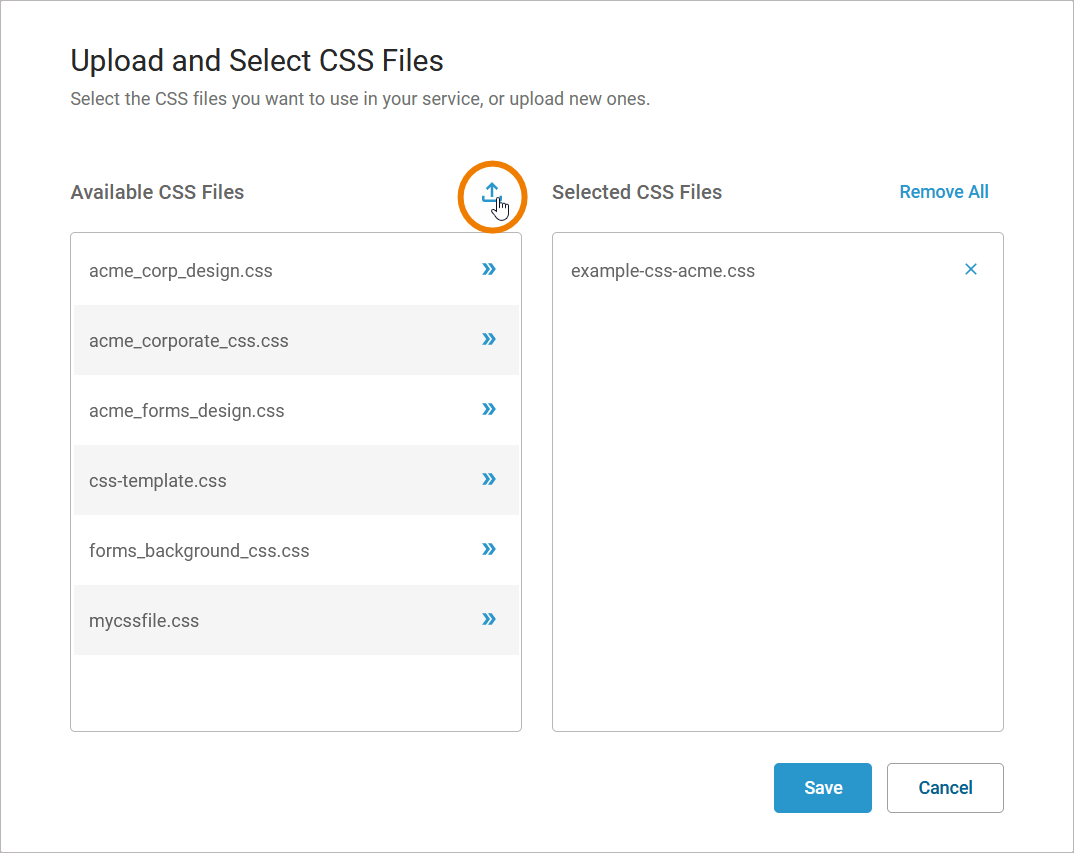Select the forms_background_css.css file name
Image resolution: width=1074 pixels, height=853 pixels.
coord(199,551)
